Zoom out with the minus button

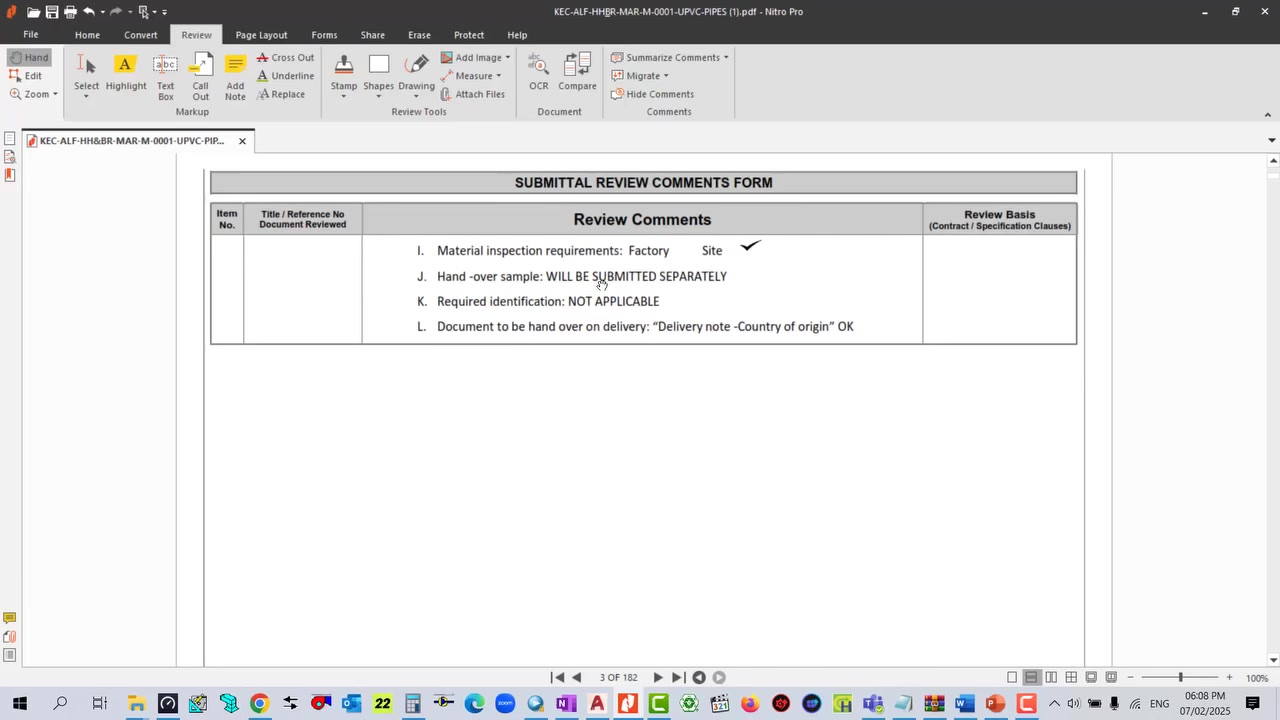pyautogui.click(x=1131, y=678)
